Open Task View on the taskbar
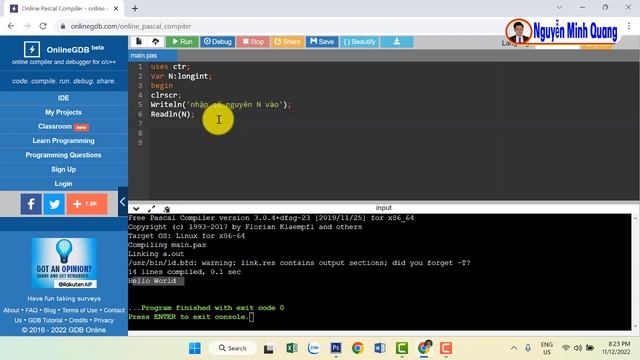This screenshot has width=640, height=360. coord(269,349)
